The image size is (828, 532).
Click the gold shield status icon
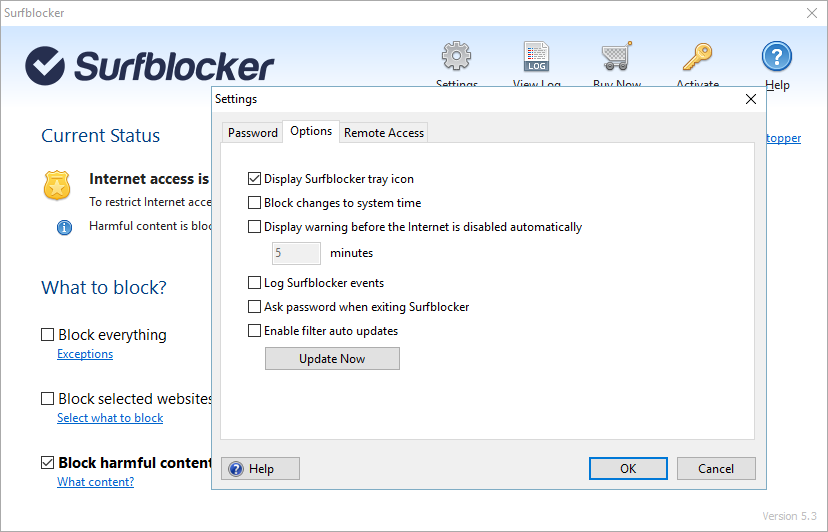pyautogui.click(x=57, y=185)
